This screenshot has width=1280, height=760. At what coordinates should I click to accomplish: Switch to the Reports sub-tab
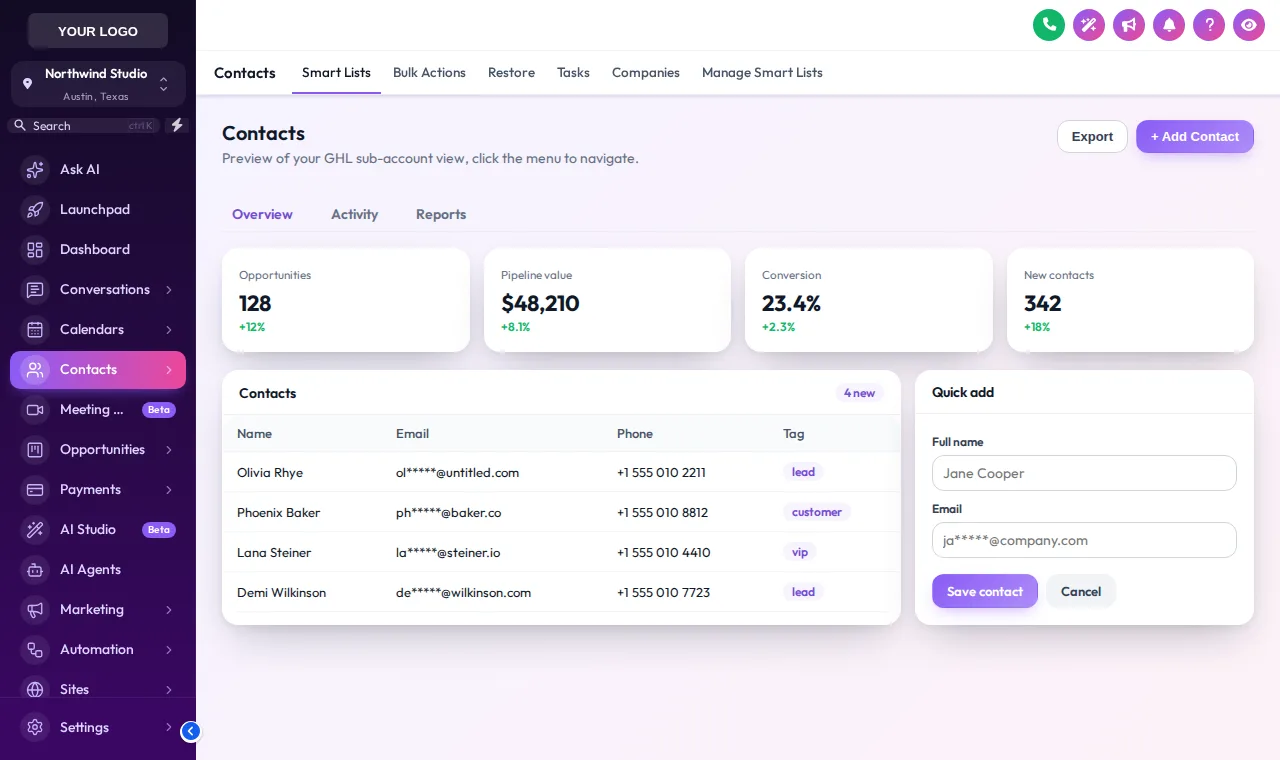tap(441, 214)
